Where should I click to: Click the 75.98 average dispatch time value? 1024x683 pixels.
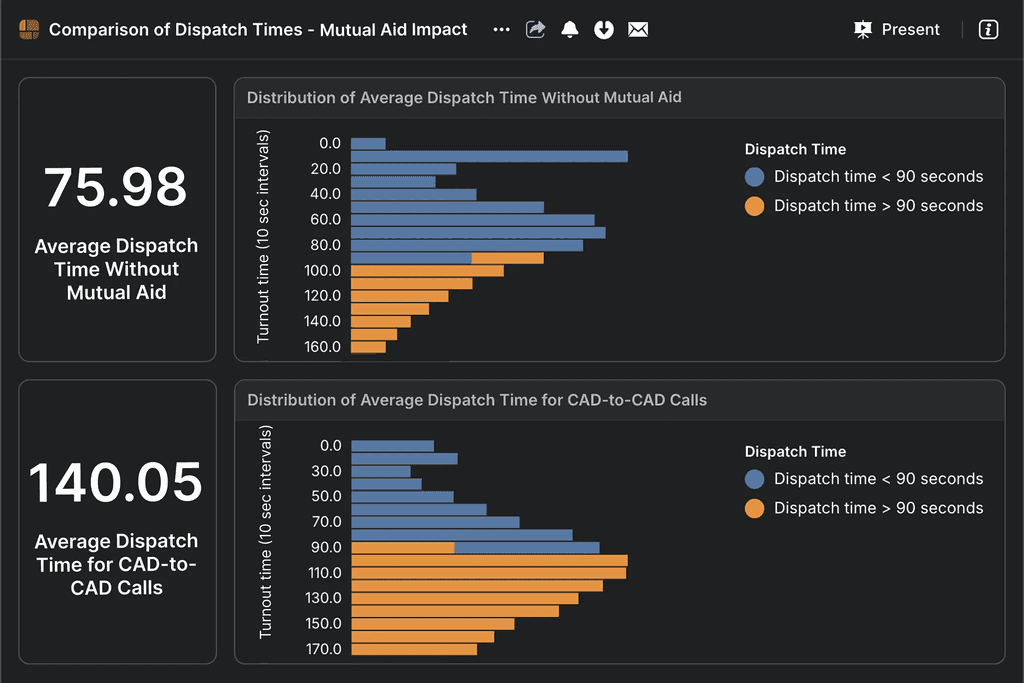click(116, 187)
